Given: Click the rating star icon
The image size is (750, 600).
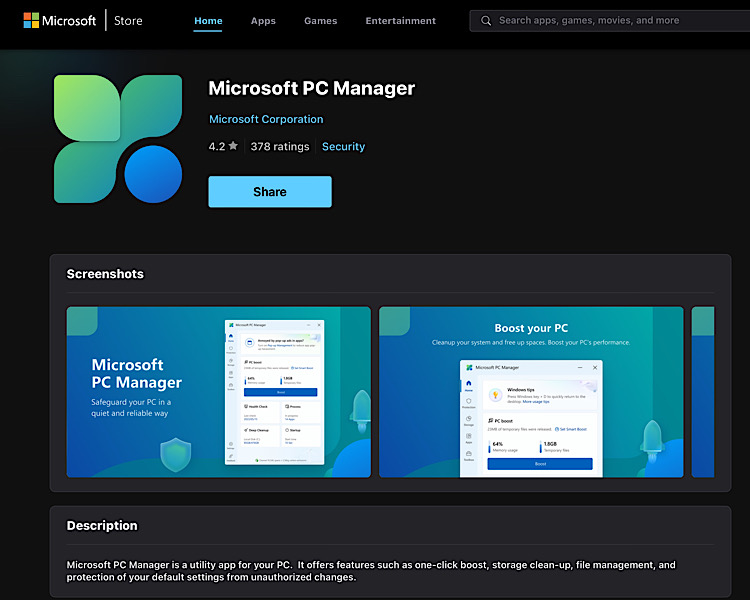Looking at the screenshot, I should 233,145.
